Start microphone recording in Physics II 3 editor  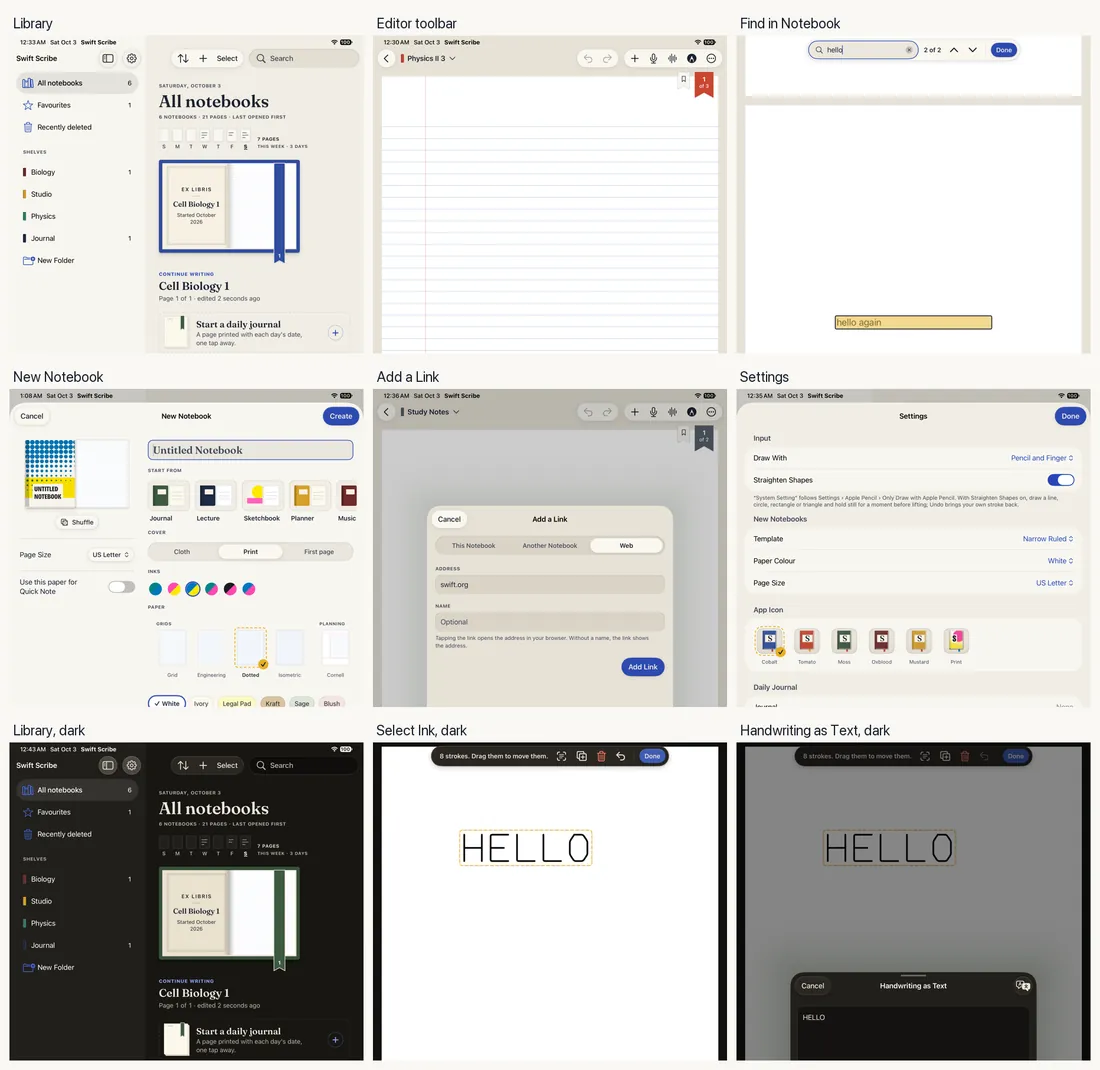[x=653, y=58]
